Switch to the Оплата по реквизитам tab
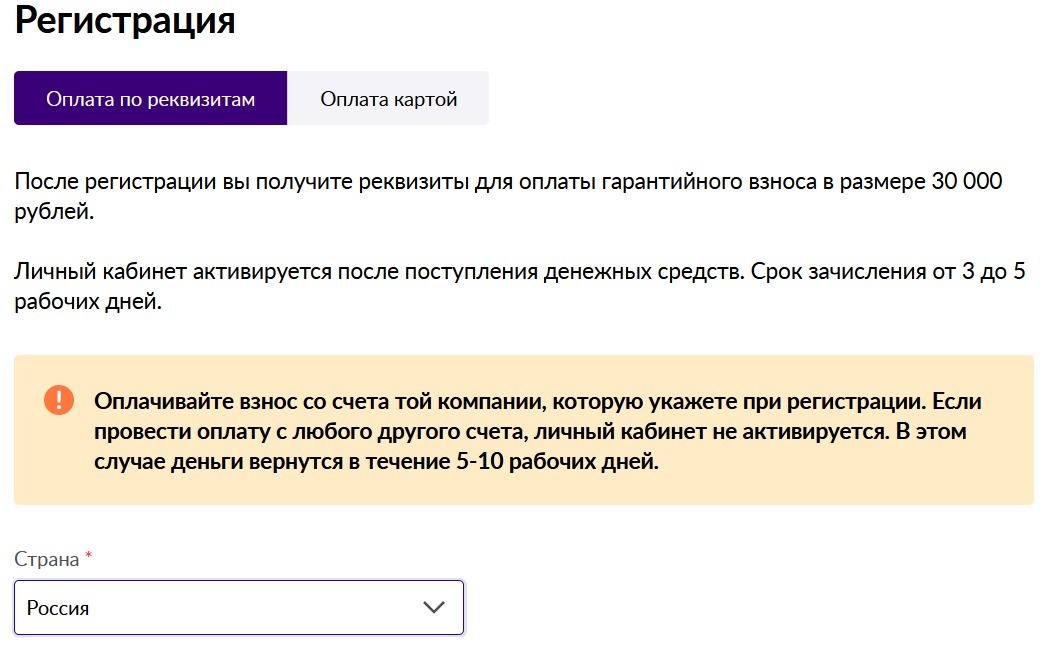The image size is (1062, 664). (150, 98)
